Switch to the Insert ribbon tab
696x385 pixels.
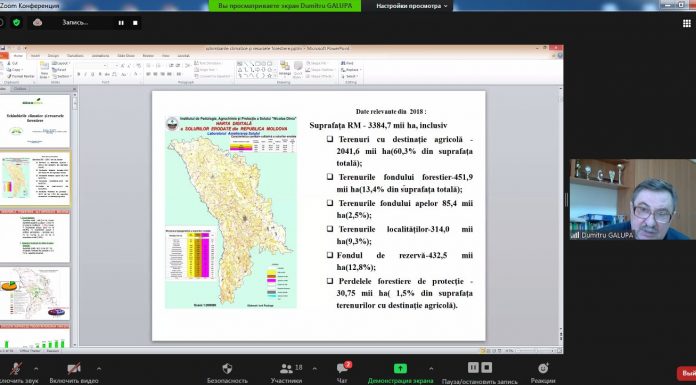point(35,56)
